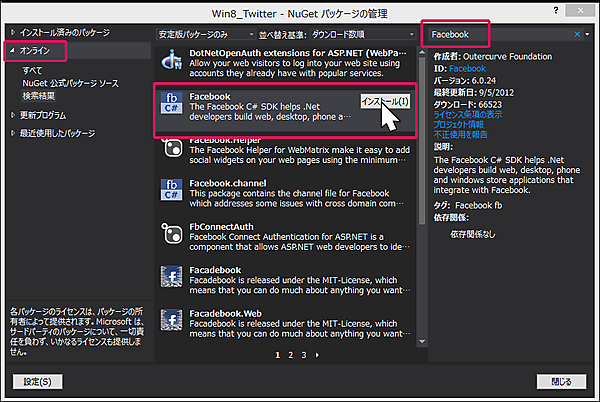Clear the Facebook search text with the X icon
This screenshot has width=600, height=402.
pyautogui.click(x=577, y=34)
